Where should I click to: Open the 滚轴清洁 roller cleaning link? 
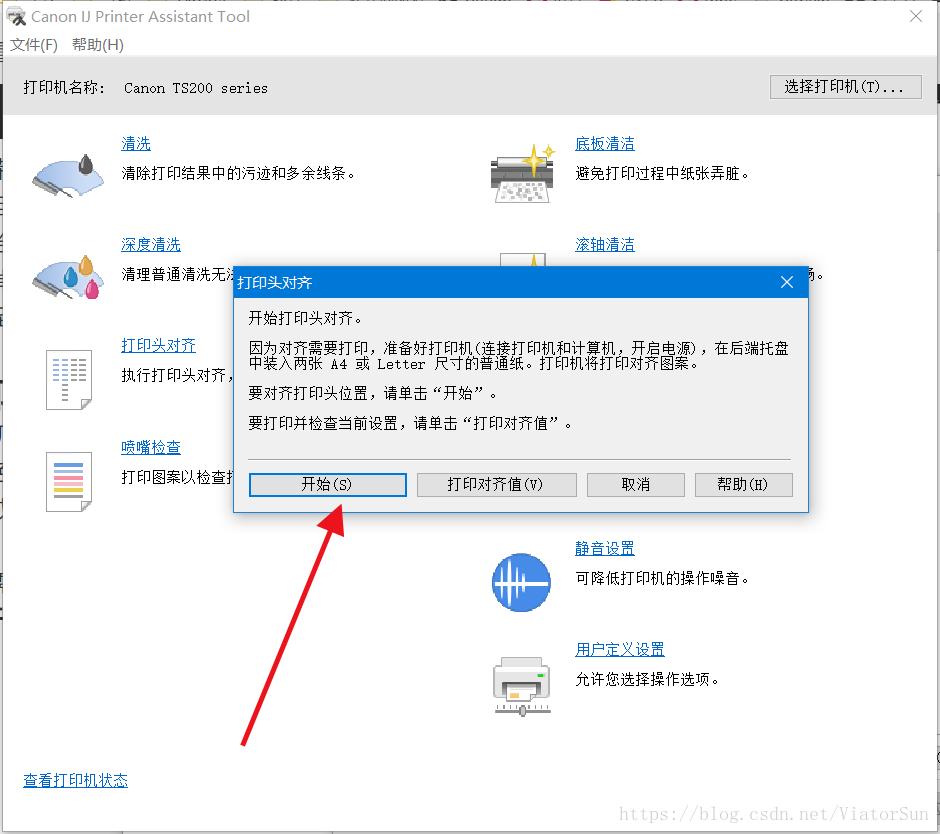[x=604, y=245]
